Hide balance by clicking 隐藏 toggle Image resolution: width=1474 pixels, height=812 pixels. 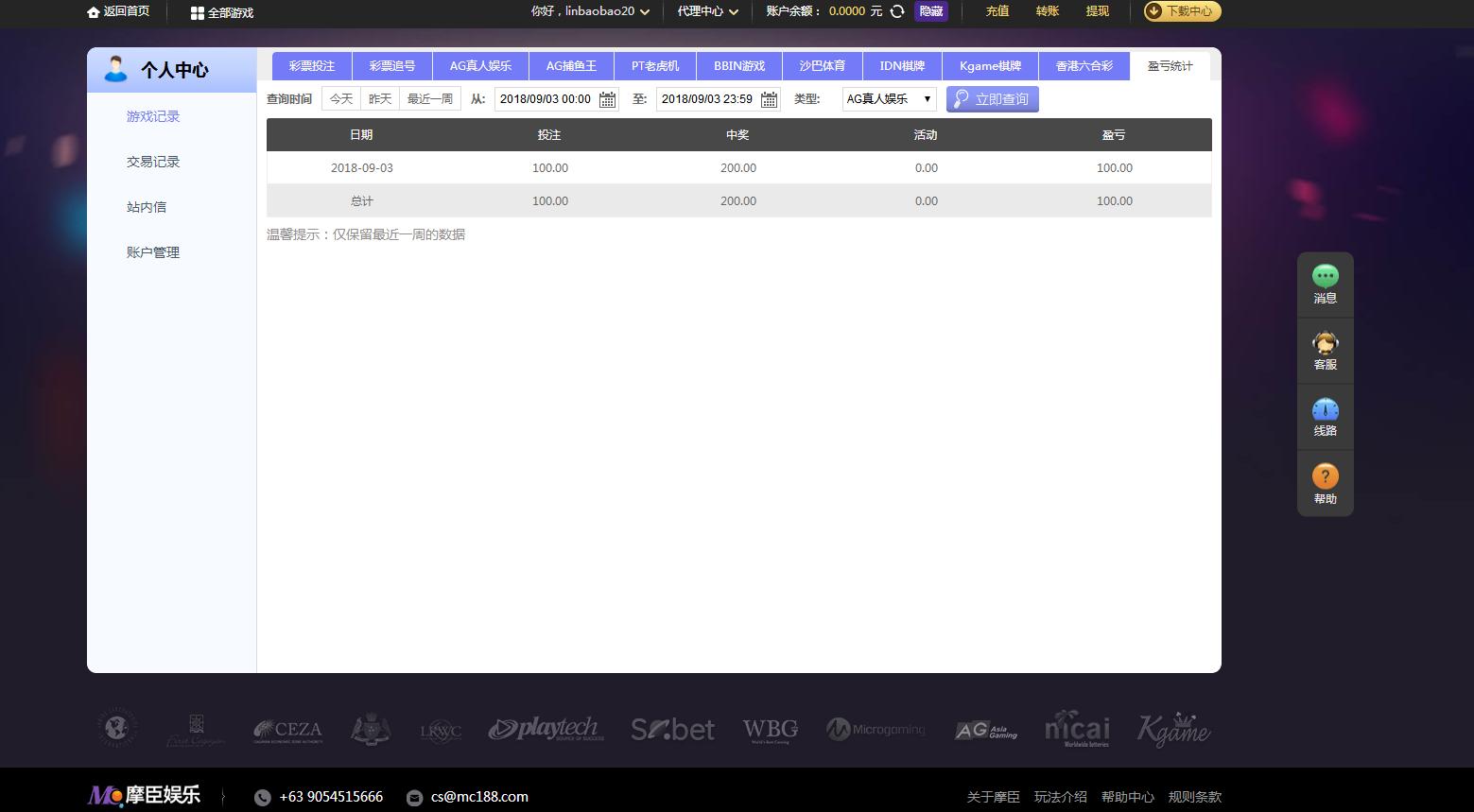[x=930, y=11]
